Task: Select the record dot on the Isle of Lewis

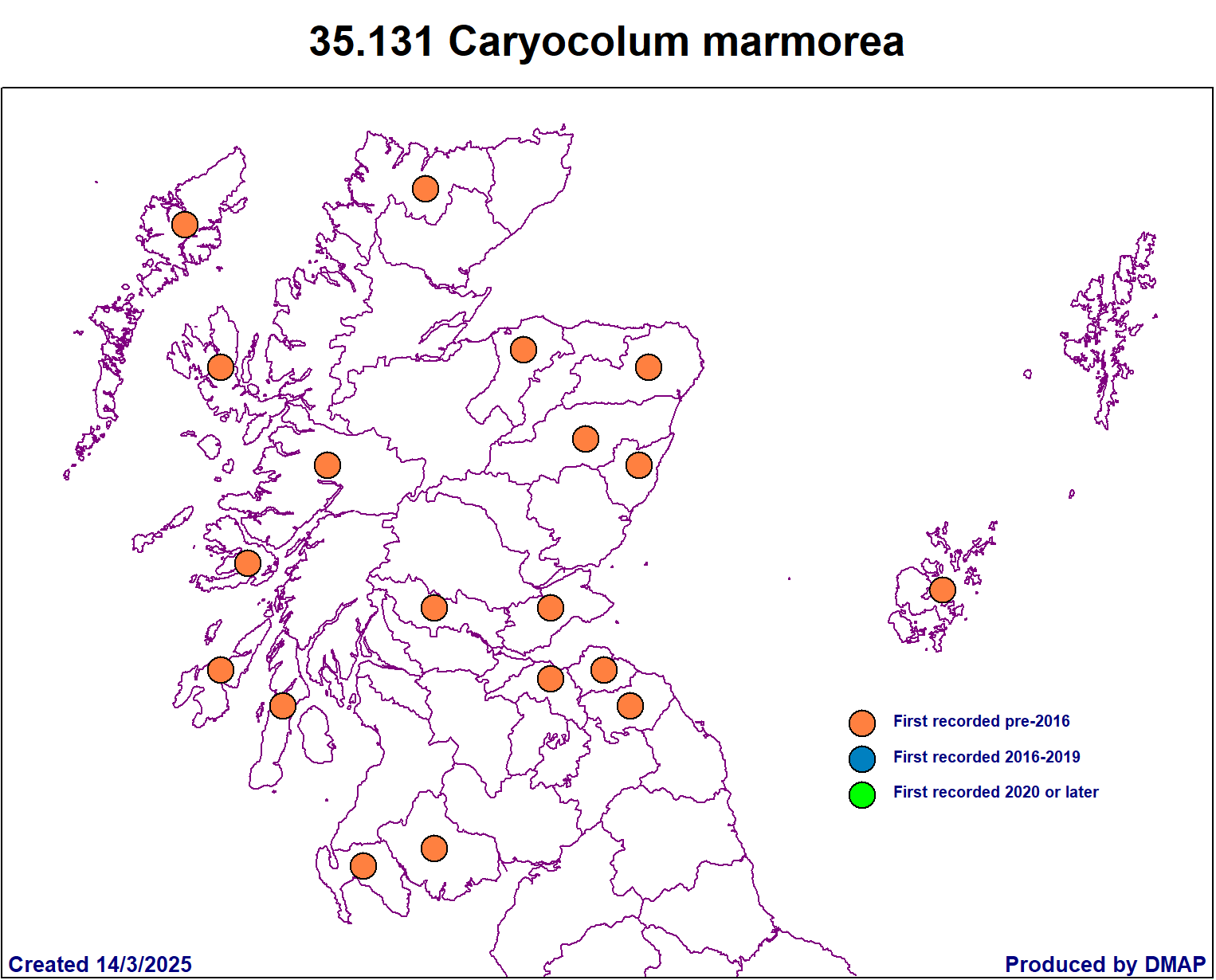Action: (185, 225)
